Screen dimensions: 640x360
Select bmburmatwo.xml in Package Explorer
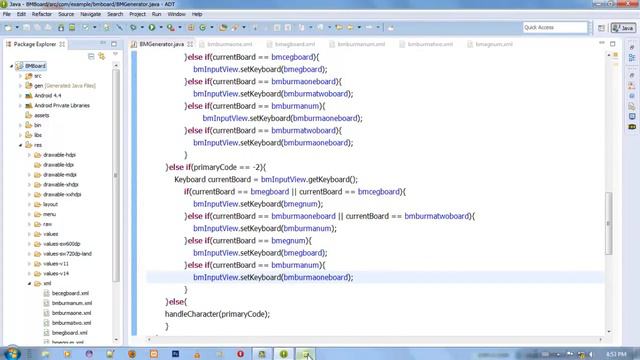click(71, 323)
